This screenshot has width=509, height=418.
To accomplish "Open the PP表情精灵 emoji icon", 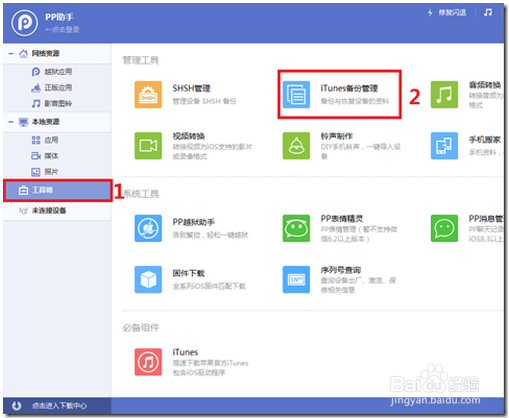I will 296,228.
